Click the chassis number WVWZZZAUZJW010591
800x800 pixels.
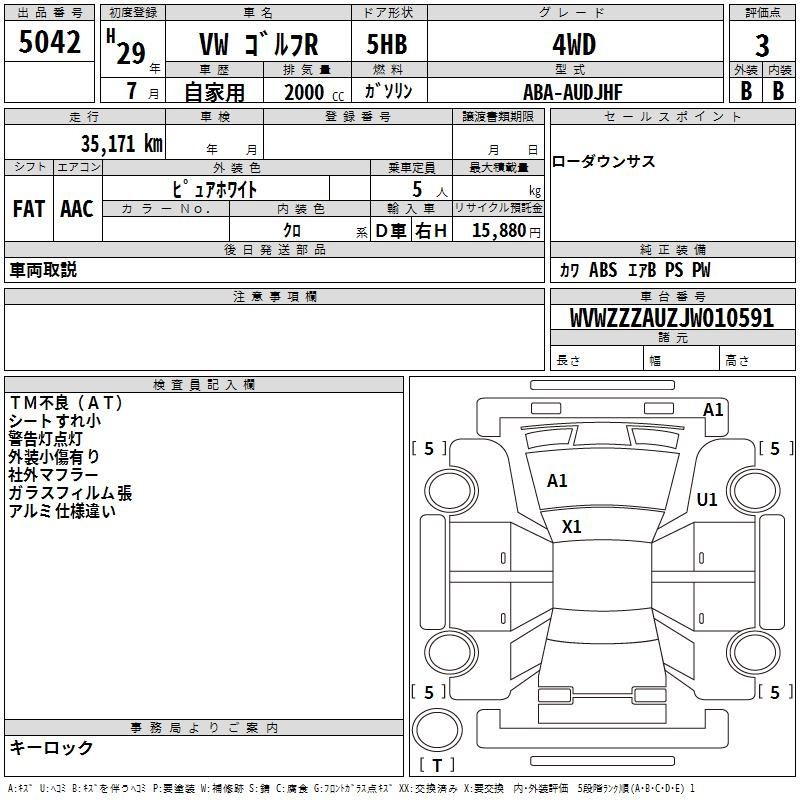[672, 318]
